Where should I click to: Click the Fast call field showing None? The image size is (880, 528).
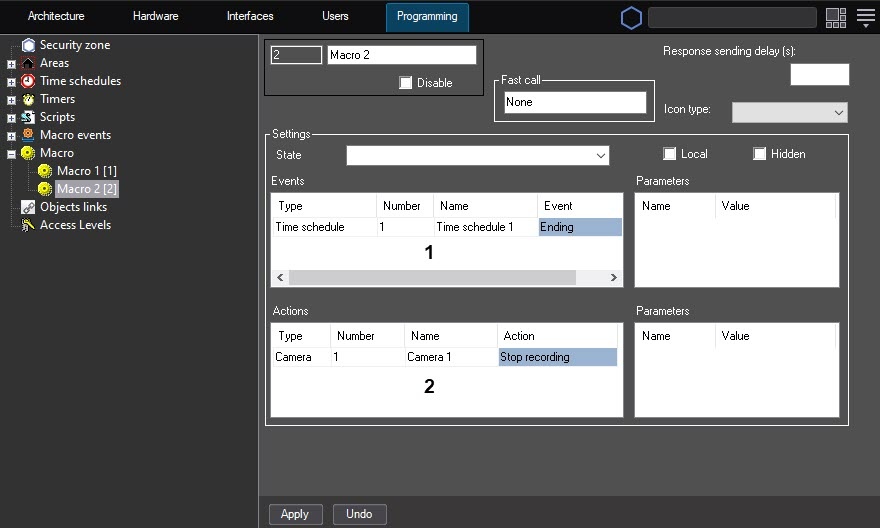[x=575, y=102]
